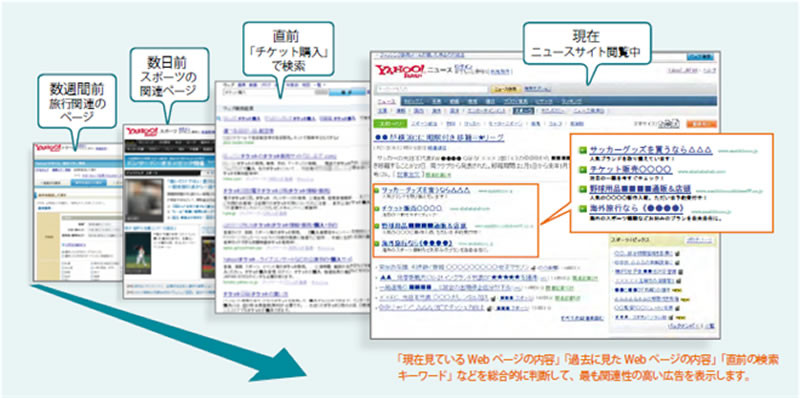The image size is (800, 398).
Task: Click the Yahoo! logo on the sports page
Action: [x=143, y=133]
